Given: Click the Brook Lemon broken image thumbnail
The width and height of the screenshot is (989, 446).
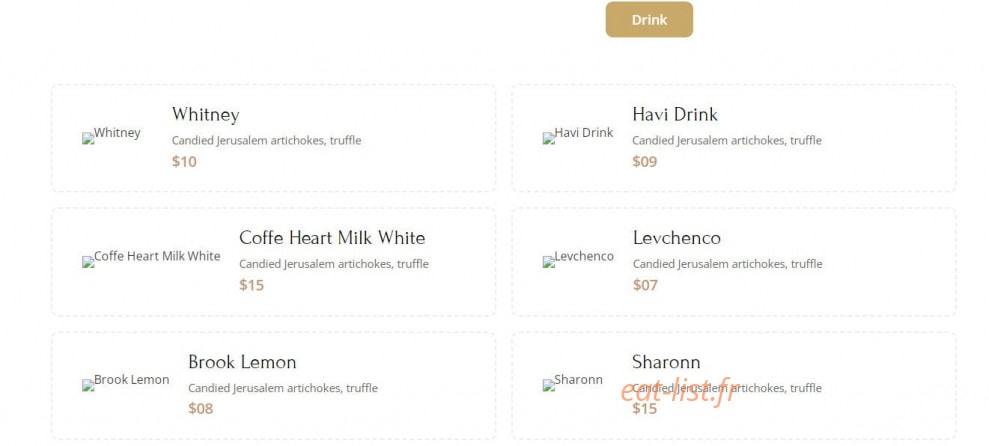Looking at the screenshot, I should coord(126,381).
